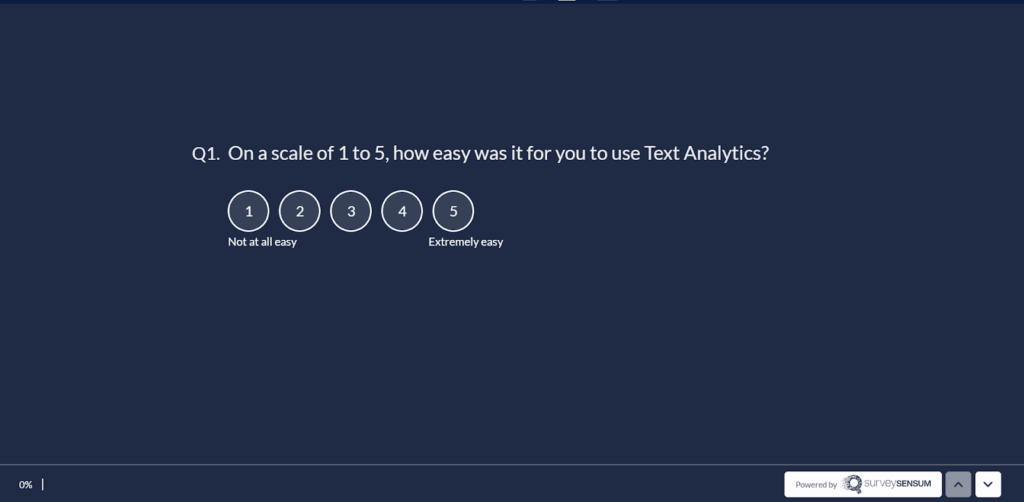Advance to next question with down arrow
The height and width of the screenshot is (502, 1024).
point(988,484)
